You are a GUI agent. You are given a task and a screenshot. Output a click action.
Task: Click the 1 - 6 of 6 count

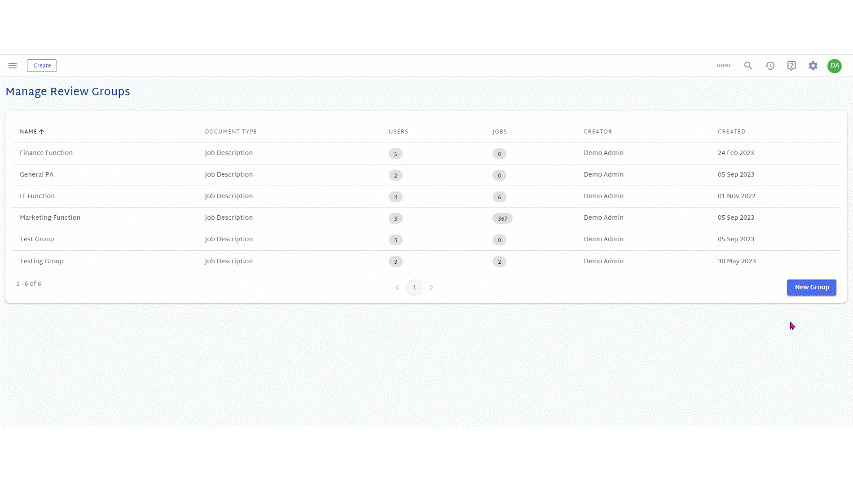tap(29, 284)
